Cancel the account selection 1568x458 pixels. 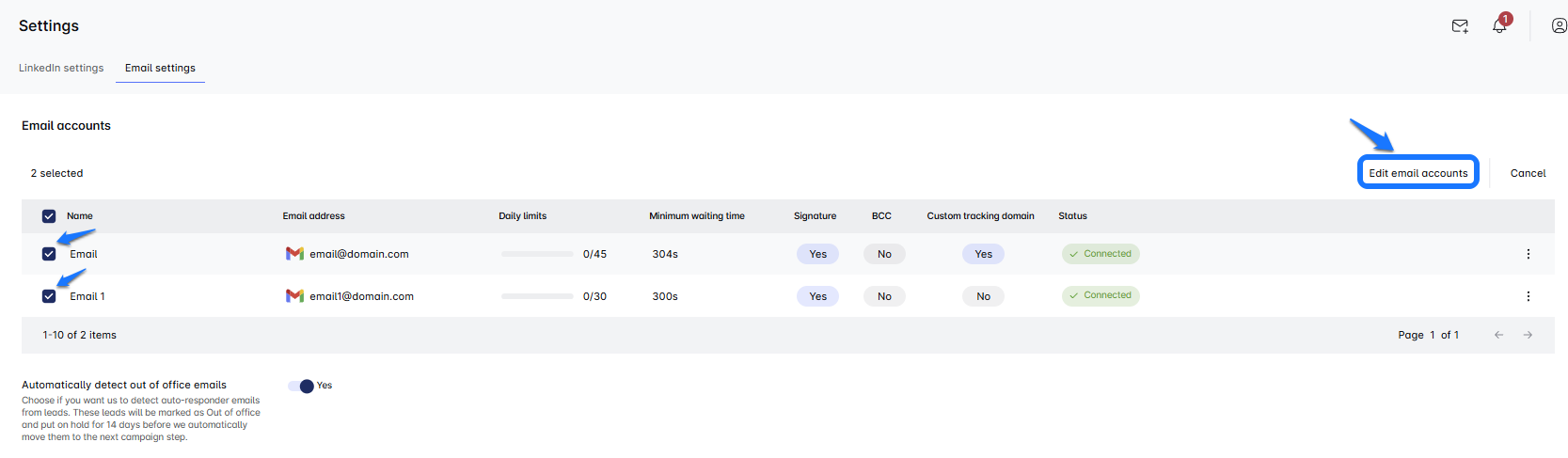coord(1528,173)
